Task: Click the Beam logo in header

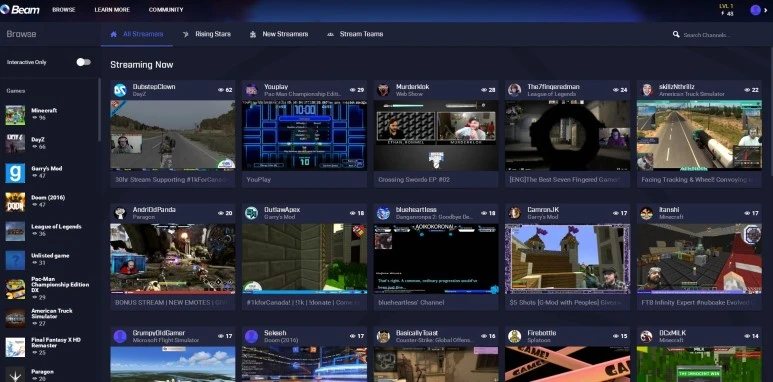Action: pyautogui.click(x=20, y=9)
